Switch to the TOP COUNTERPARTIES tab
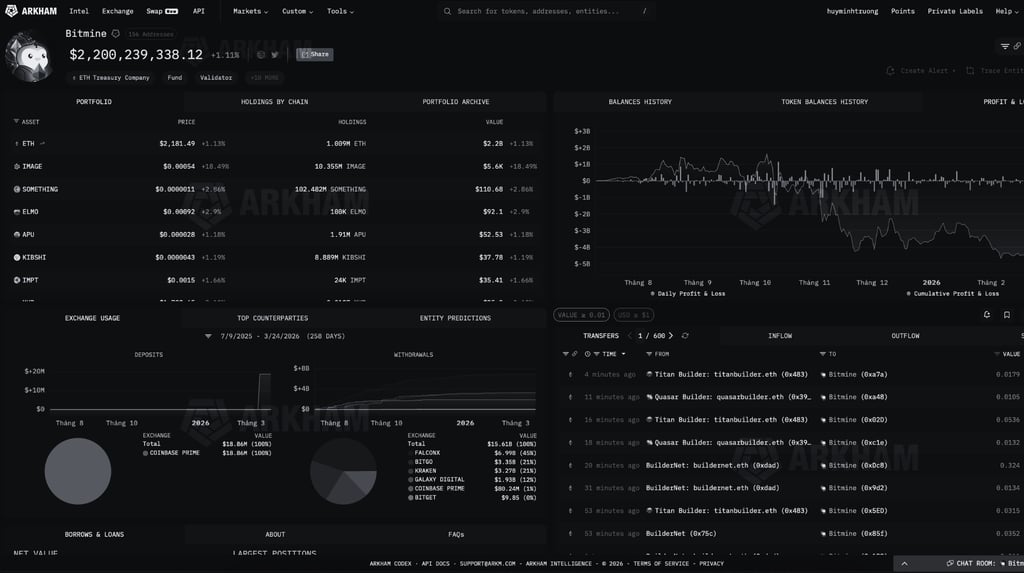Screen dimensions: 1024x573 click(273, 318)
